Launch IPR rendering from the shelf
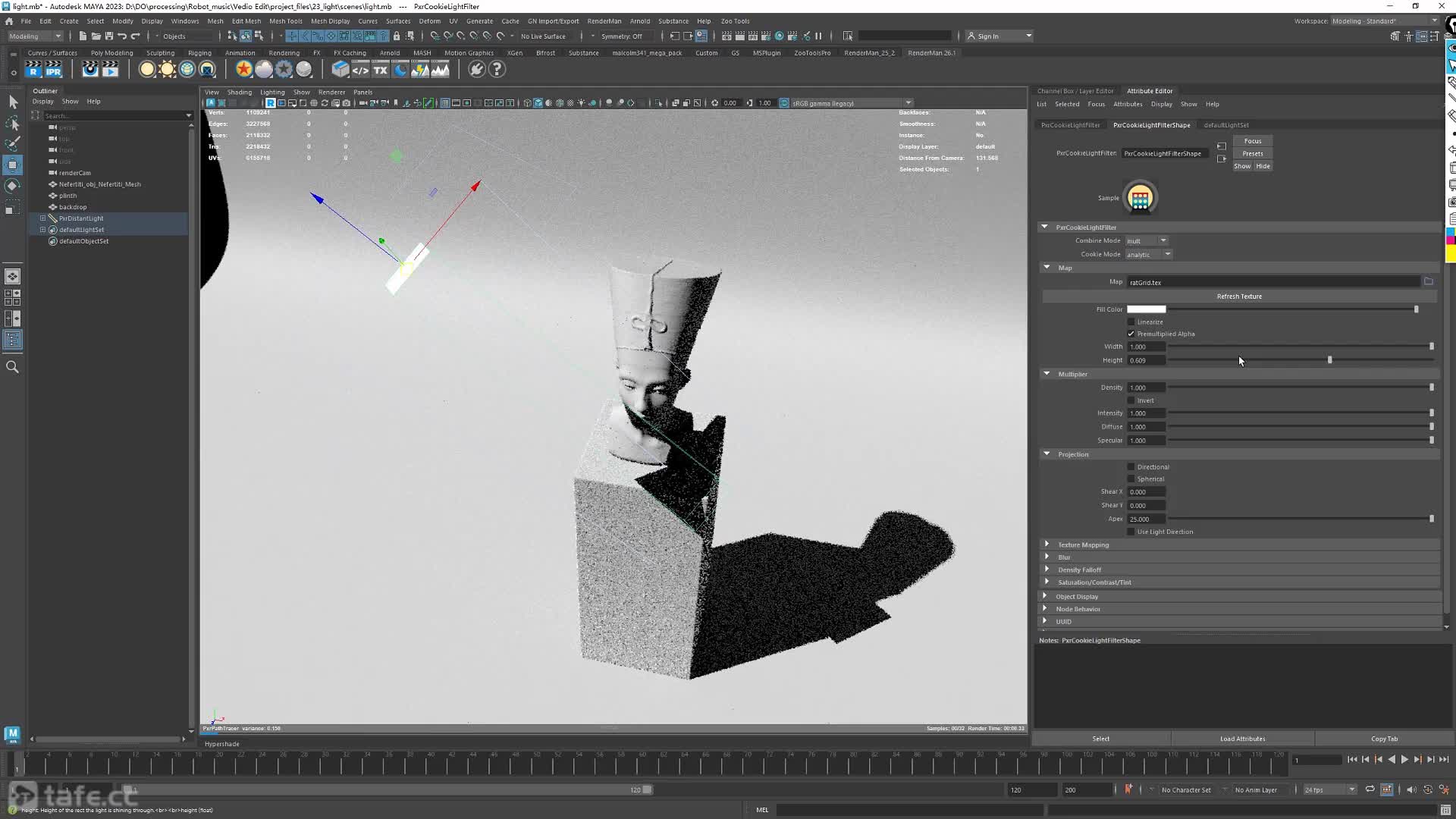The width and height of the screenshot is (1456, 819). [x=53, y=70]
